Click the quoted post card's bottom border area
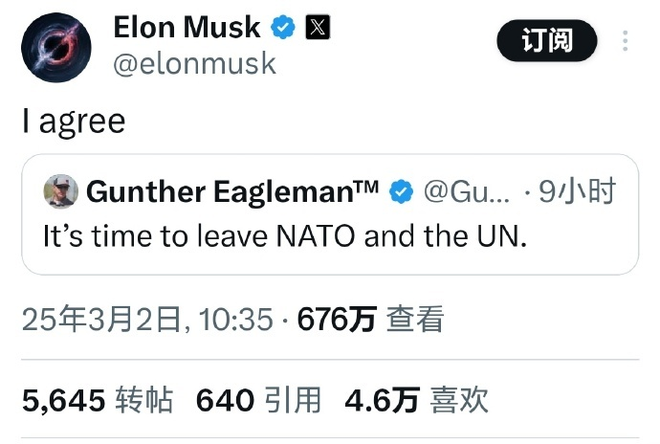This screenshot has width=660, height=444. coord(330,270)
